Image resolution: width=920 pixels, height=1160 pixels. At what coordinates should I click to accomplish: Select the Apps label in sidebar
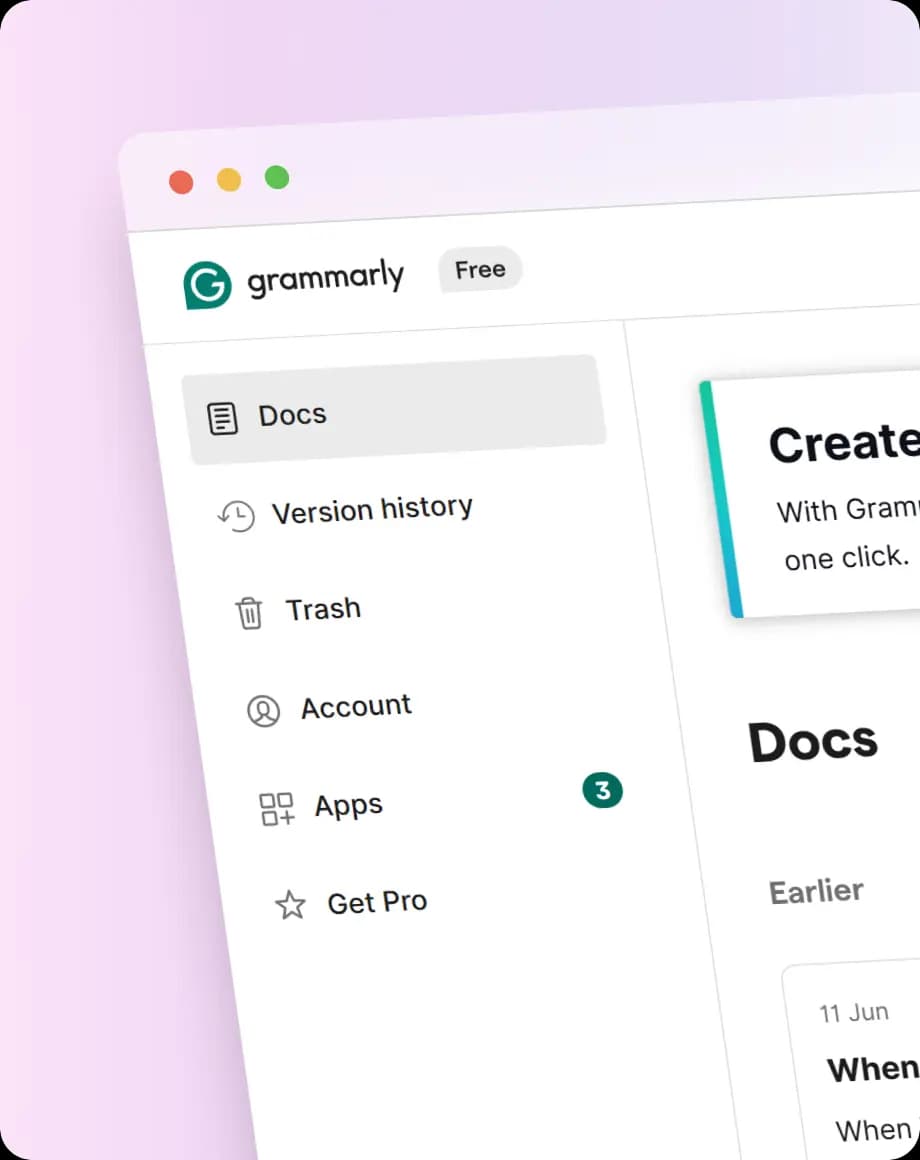coord(348,805)
